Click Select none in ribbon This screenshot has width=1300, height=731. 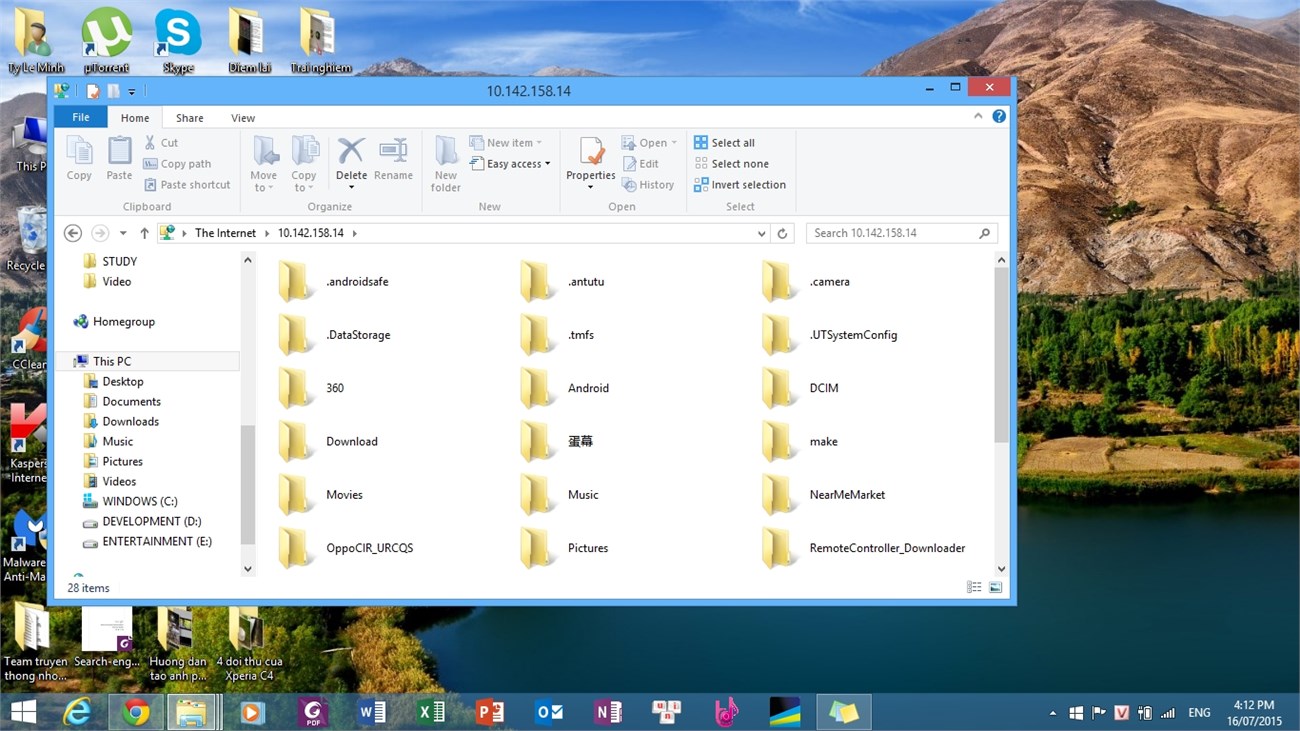731,164
